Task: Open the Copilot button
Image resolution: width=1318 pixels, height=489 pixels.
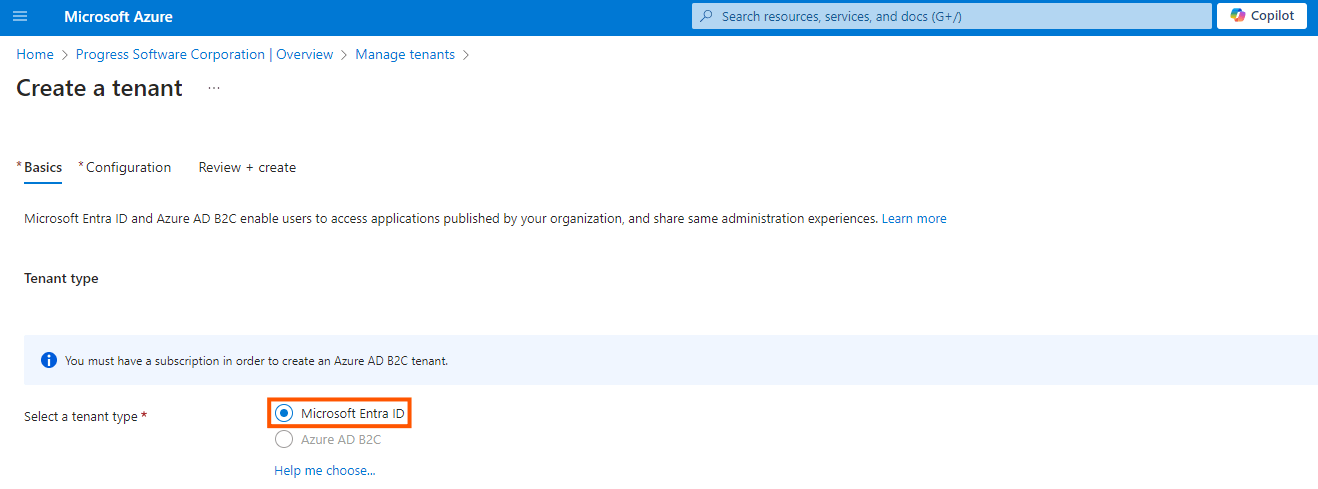Action: click(1262, 16)
